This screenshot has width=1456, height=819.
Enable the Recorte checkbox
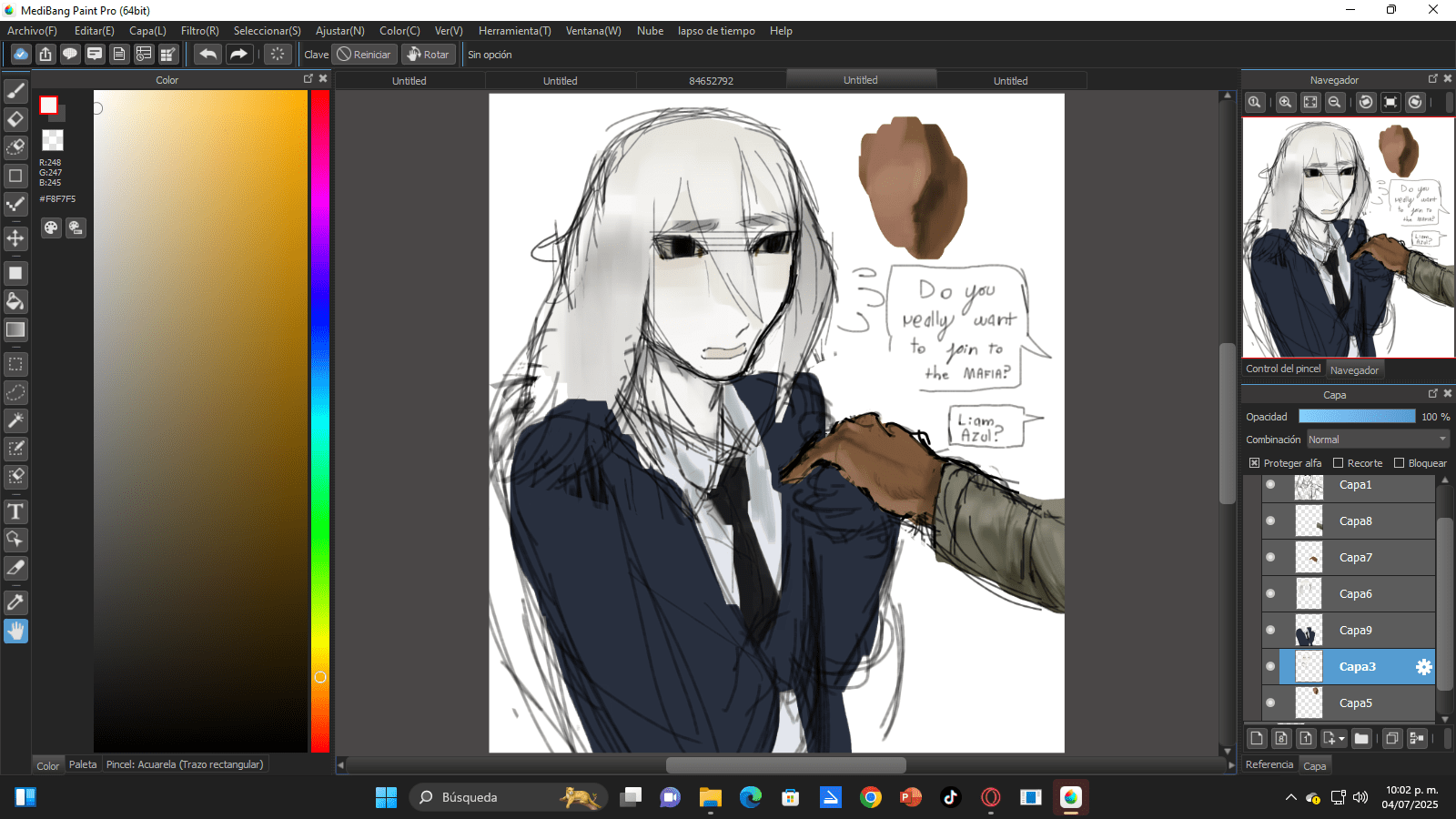[1338, 463]
